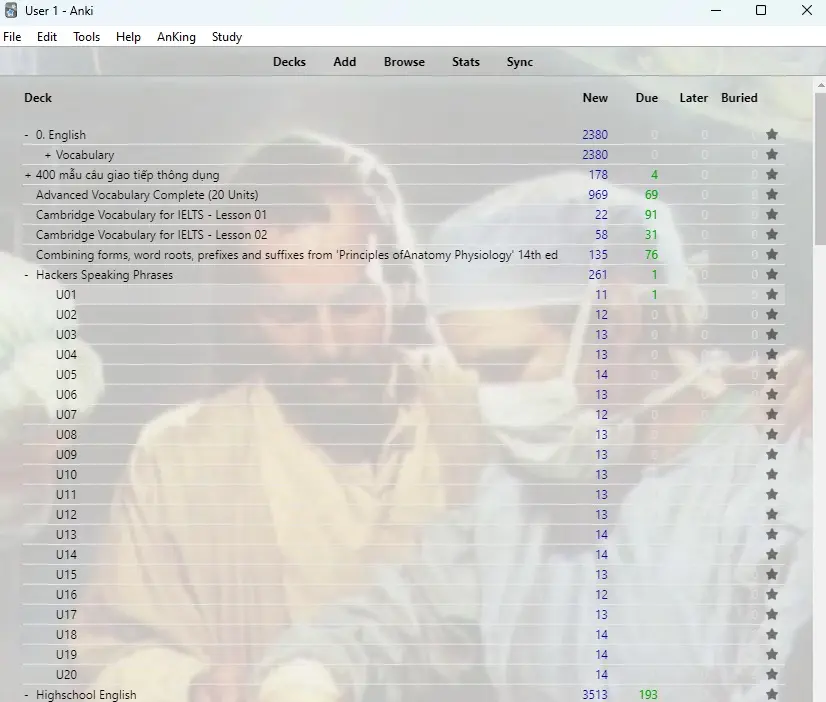Click the star icon for 0. English deck
826x702 pixels.
coord(772,135)
